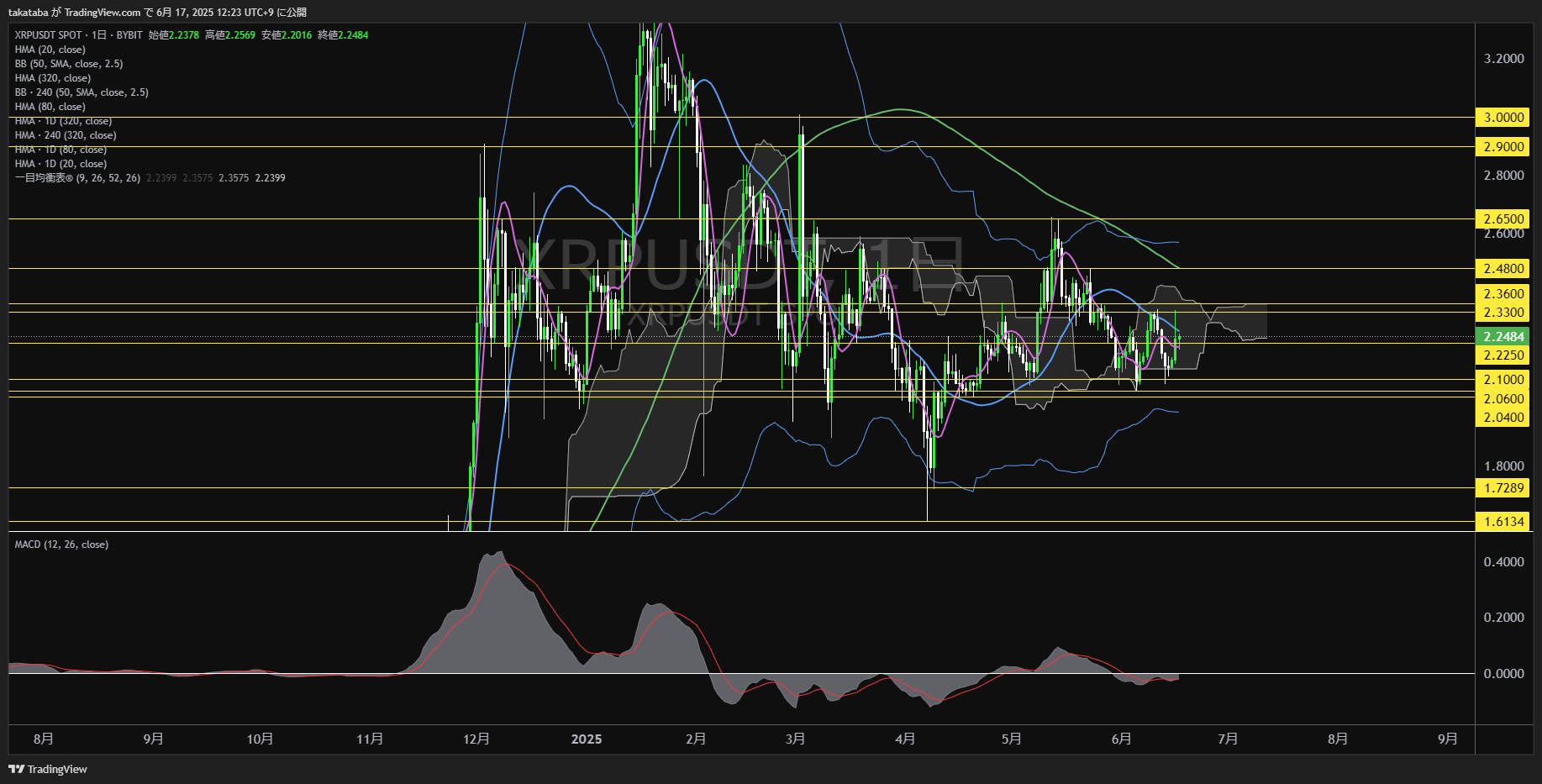Click the yellow 2.1000 price label
1542x784 pixels.
click(1503, 380)
